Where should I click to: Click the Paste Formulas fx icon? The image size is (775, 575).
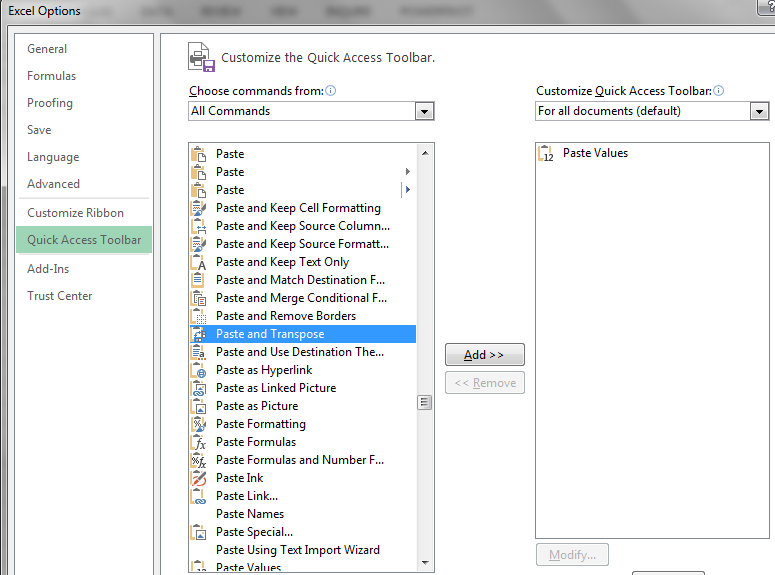199,442
